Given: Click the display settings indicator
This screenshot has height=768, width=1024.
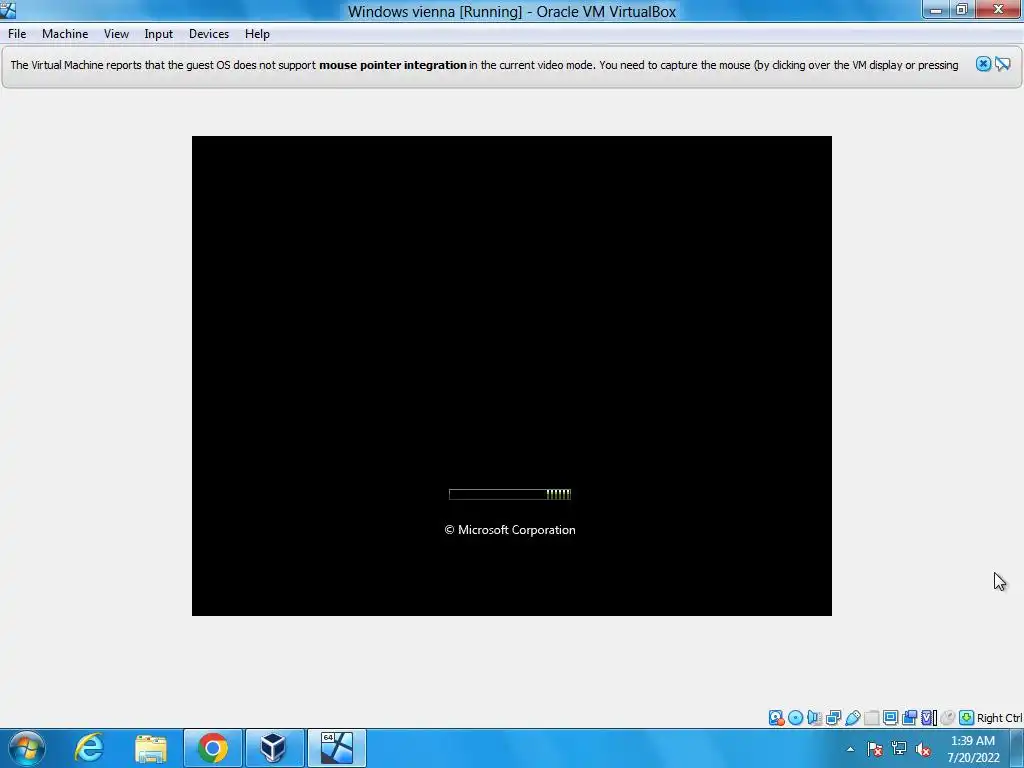Looking at the screenshot, I should point(890,718).
